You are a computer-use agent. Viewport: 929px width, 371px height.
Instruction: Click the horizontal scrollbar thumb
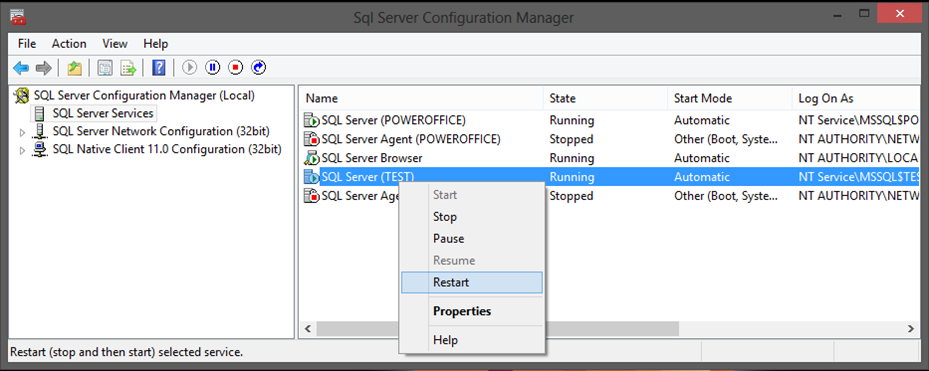(x=497, y=328)
